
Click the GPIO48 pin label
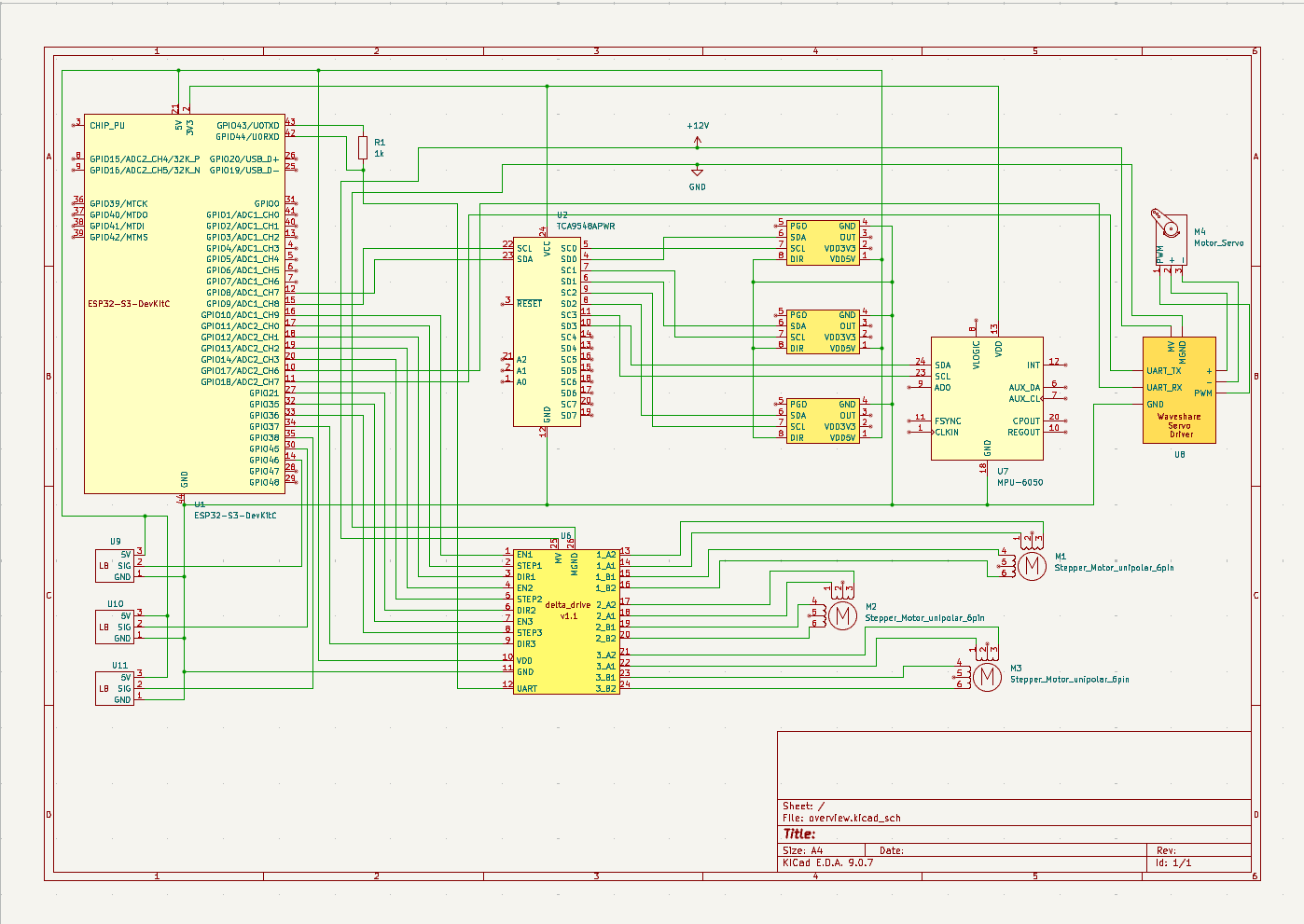[x=264, y=483]
